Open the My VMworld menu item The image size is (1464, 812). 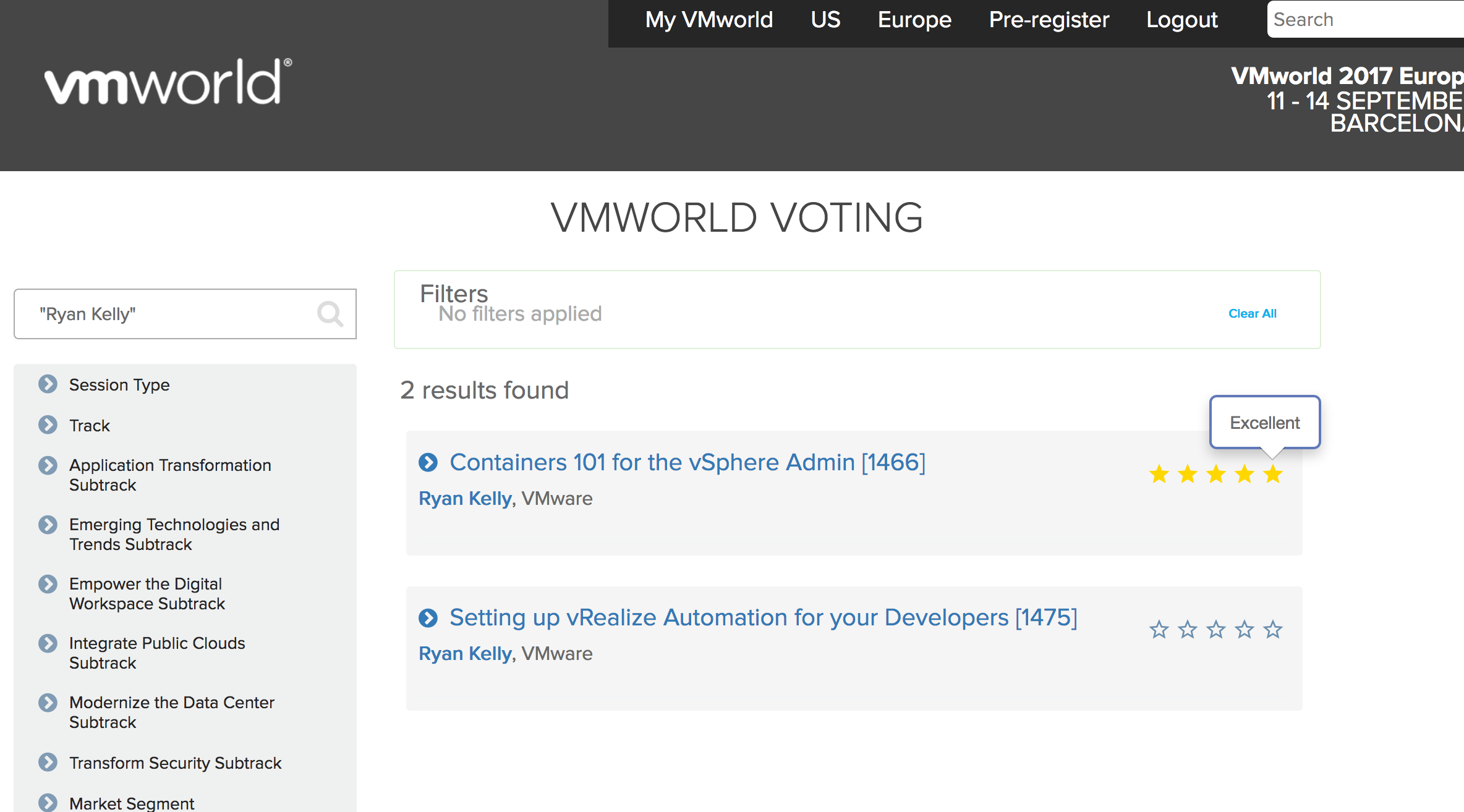709,20
